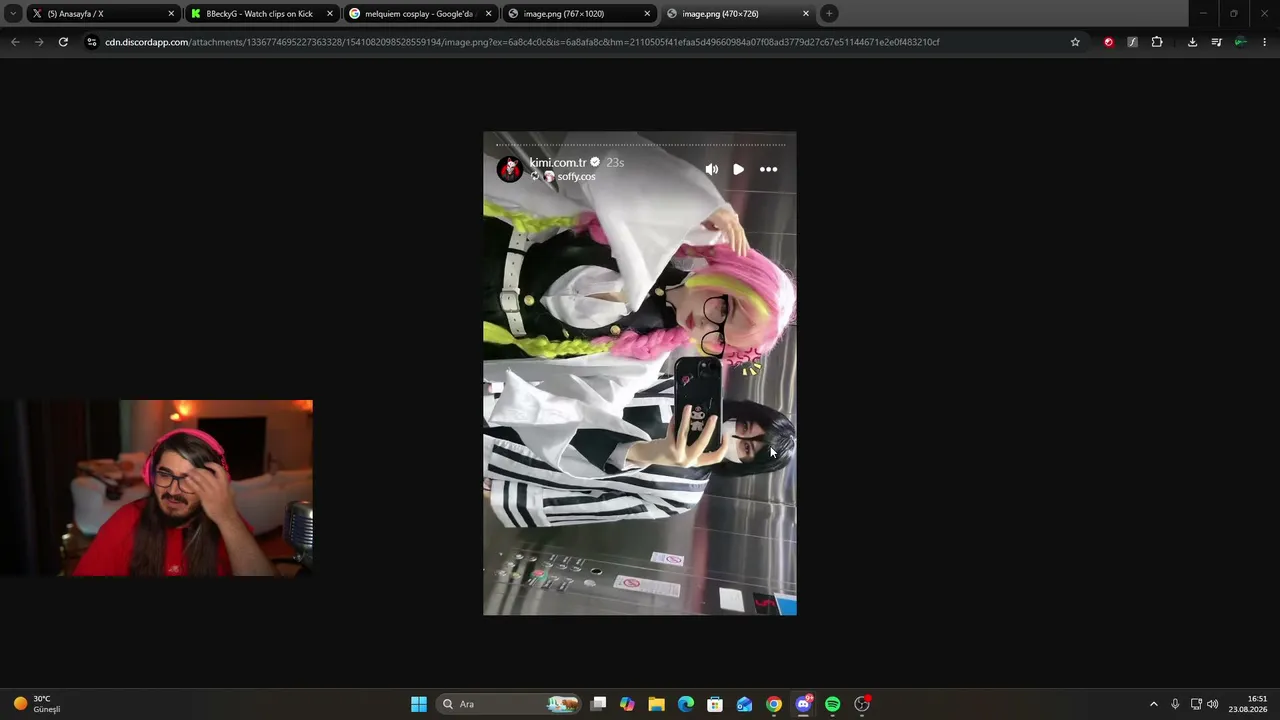
Task: Close the Anasayfa / X tab
Action: click(171, 14)
